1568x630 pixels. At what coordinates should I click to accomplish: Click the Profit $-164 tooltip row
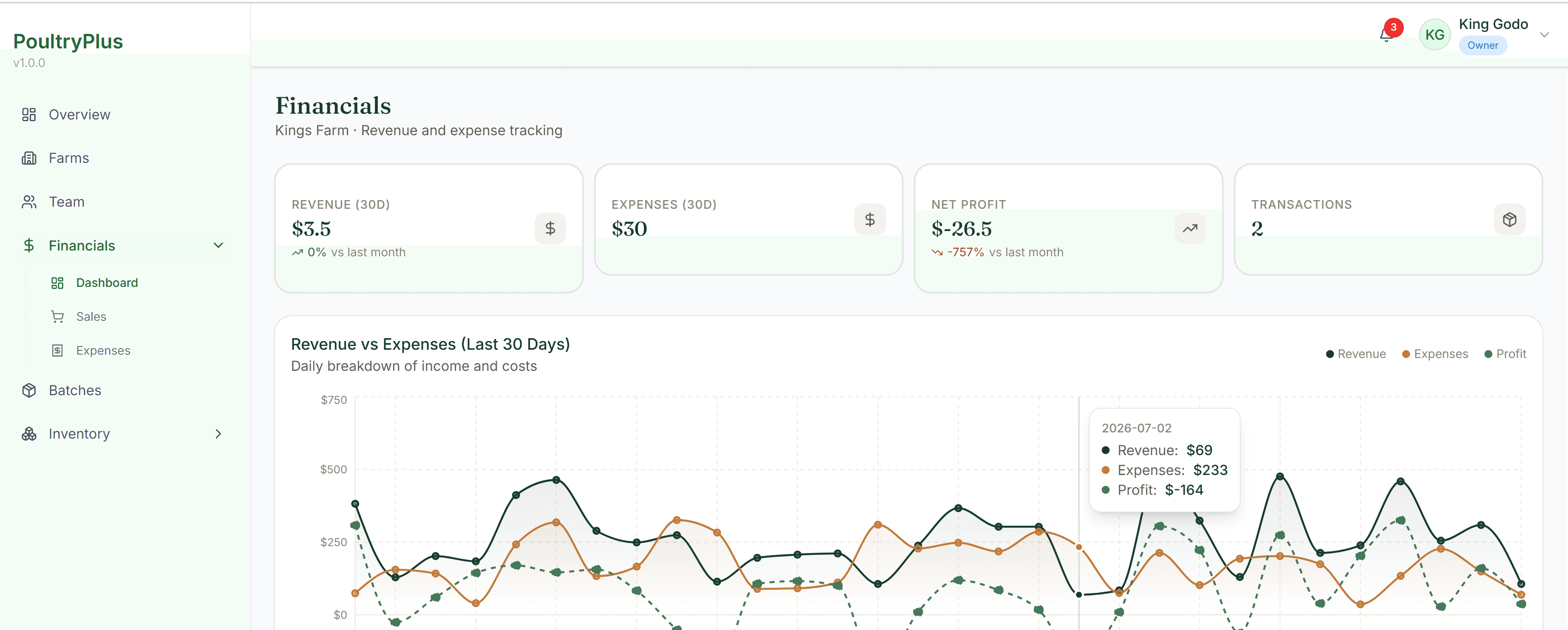pos(1152,491)
